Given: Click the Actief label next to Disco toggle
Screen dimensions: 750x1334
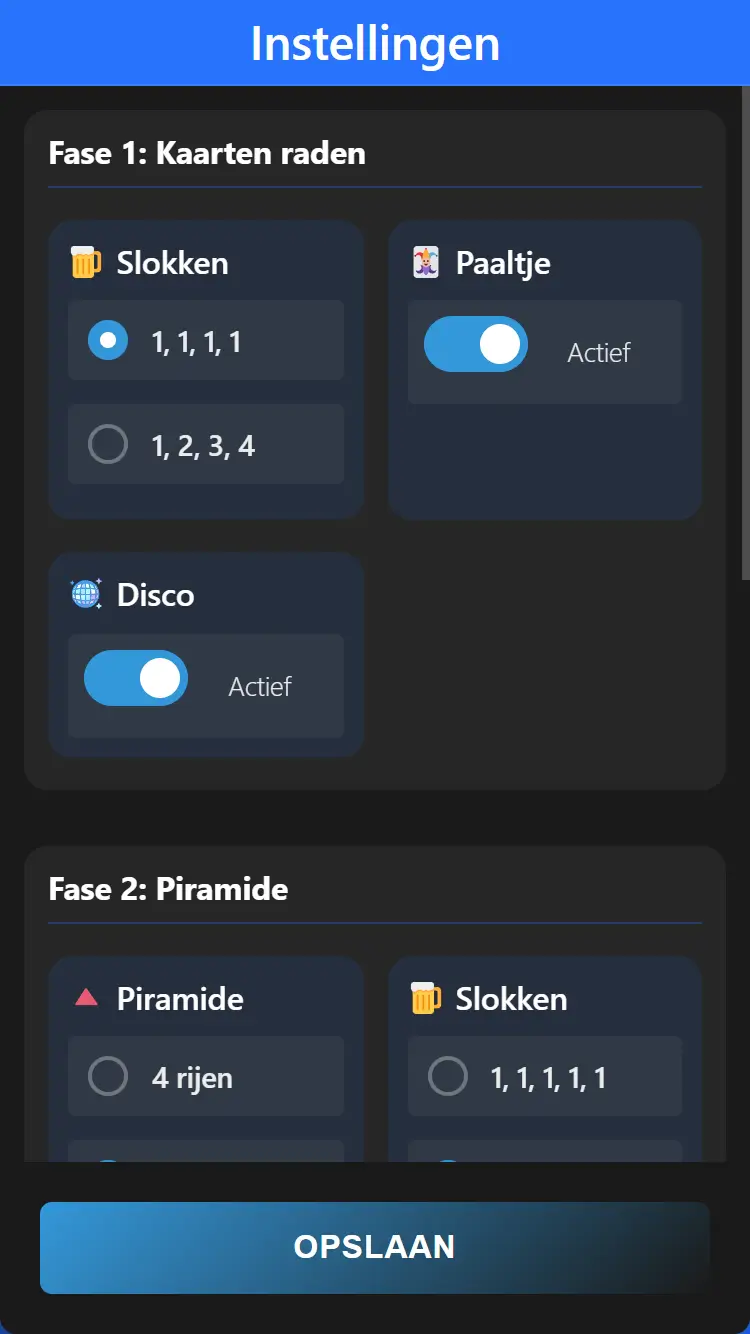Looking at the screenshot, I should pos(260,686).
